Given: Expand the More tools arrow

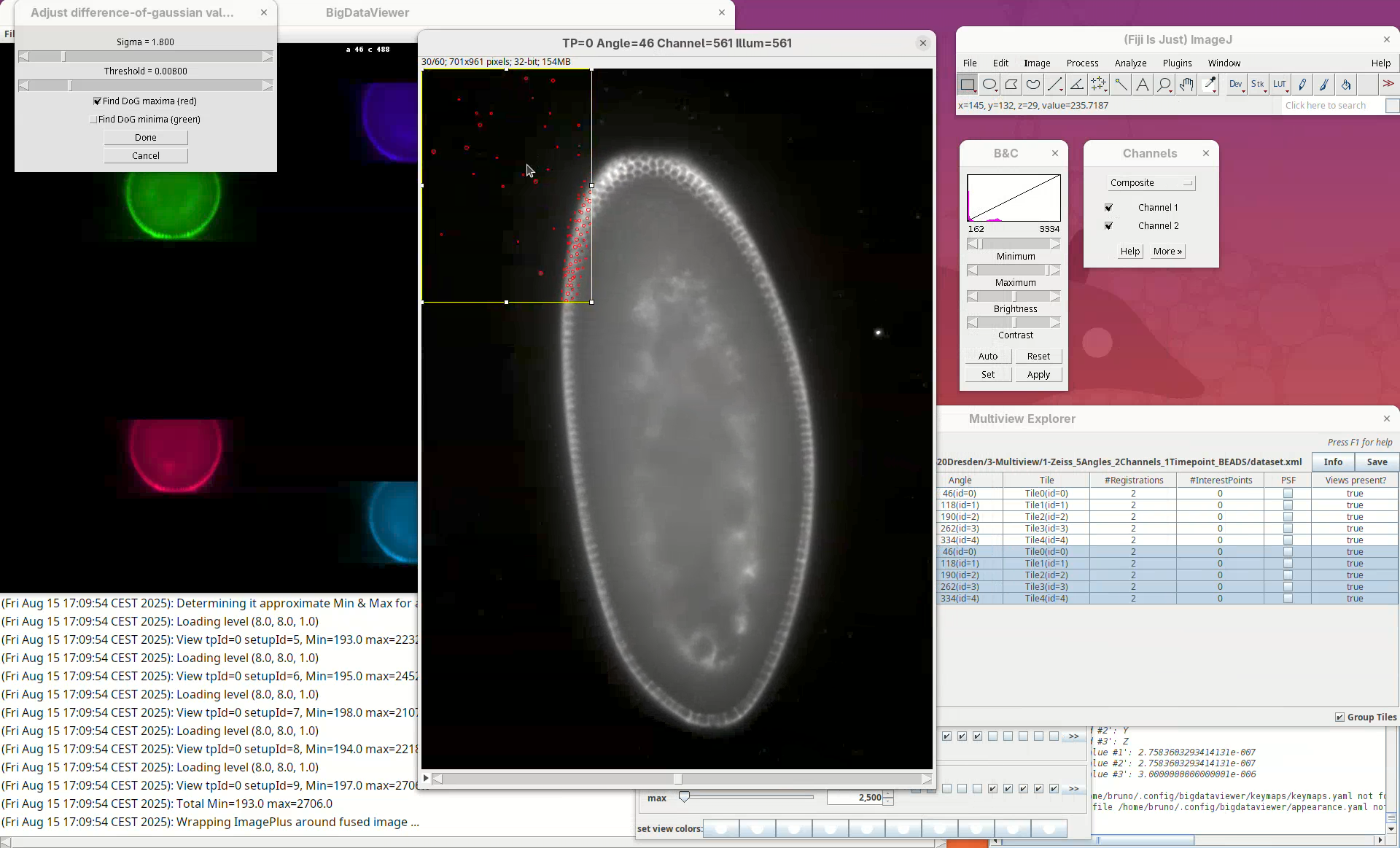Looking at the screenshot, I should click(1388, 85).
